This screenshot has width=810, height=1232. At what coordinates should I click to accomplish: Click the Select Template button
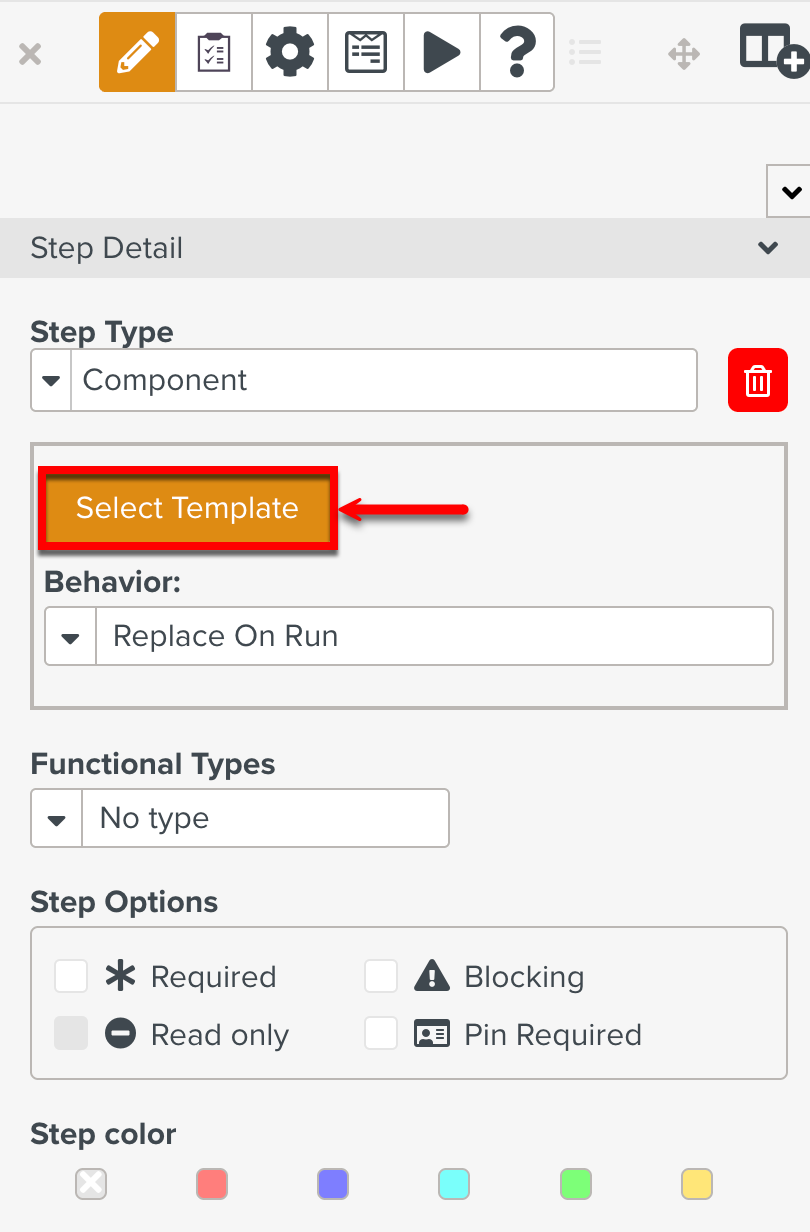pyautogui.click(x=187, y=508)
